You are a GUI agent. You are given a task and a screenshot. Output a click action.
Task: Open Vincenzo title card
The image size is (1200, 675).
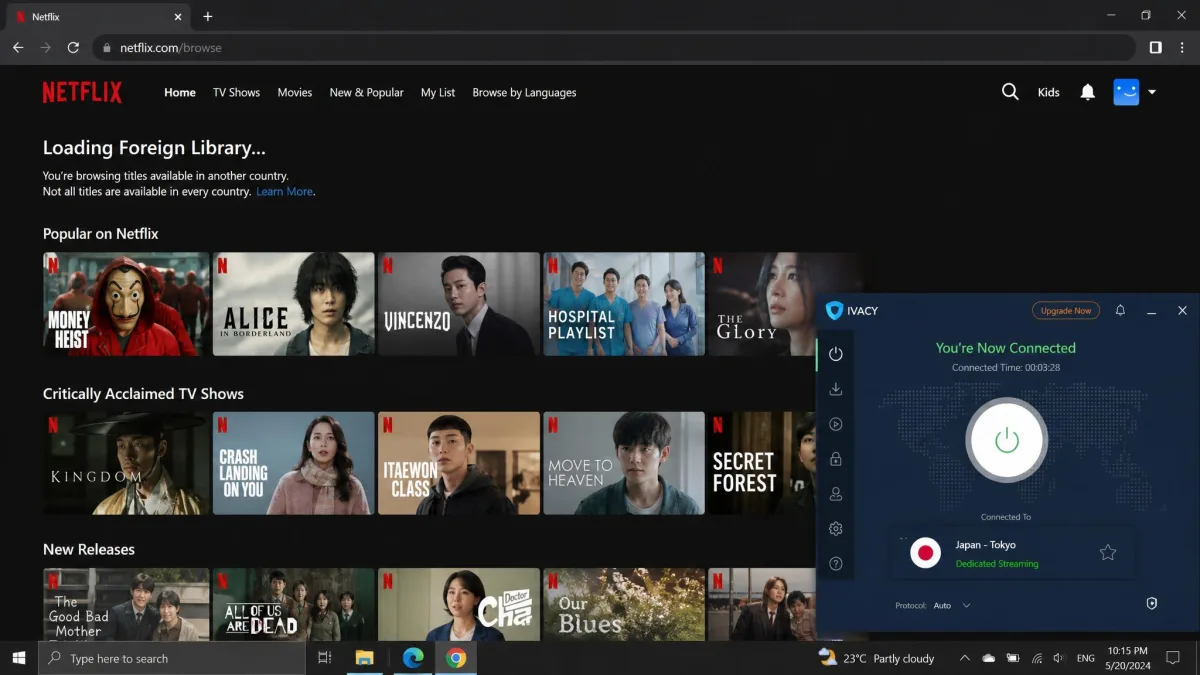point(459,304)
